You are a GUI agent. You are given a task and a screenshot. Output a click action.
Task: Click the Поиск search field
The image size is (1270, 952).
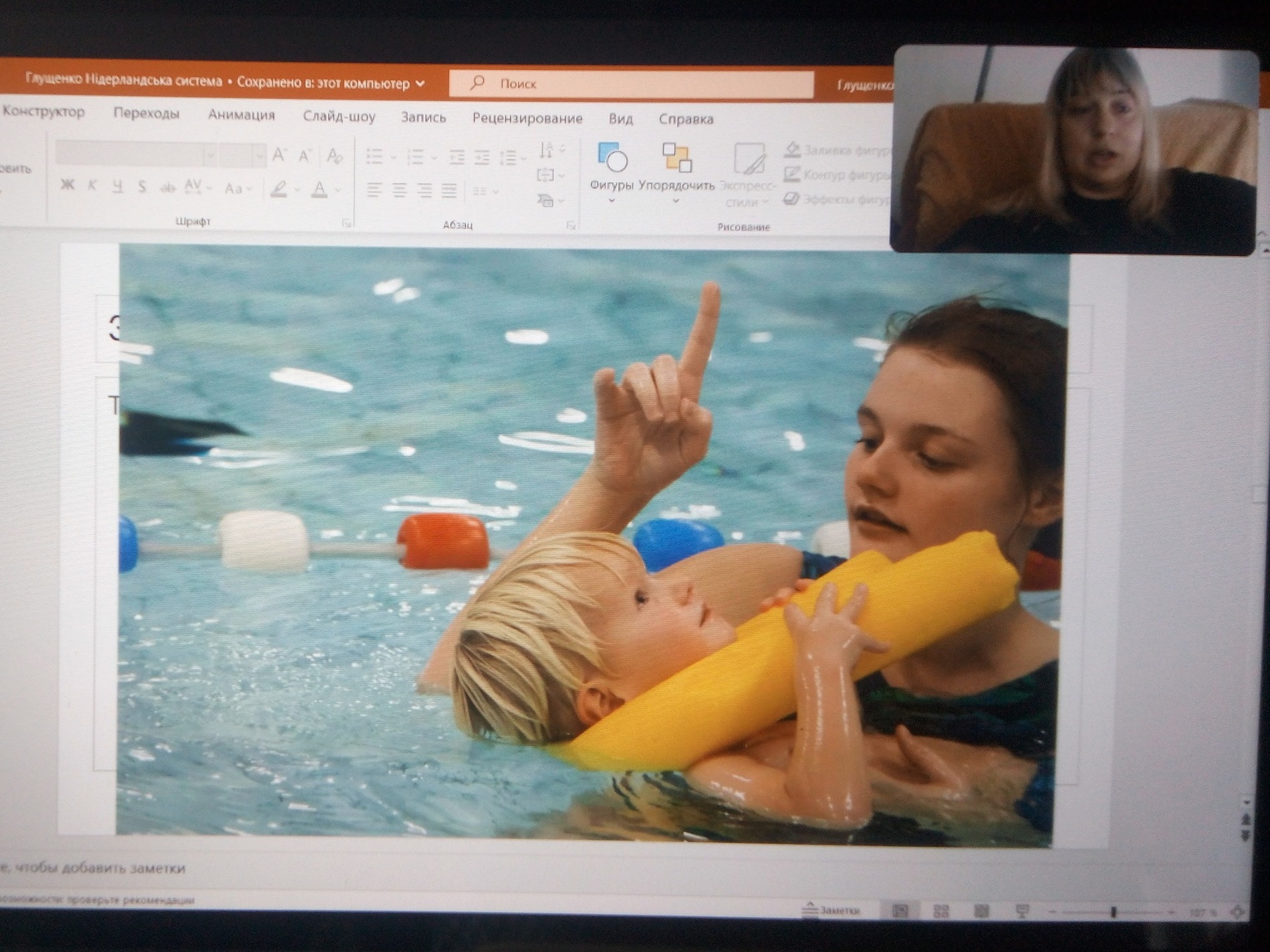pos(632,84)
